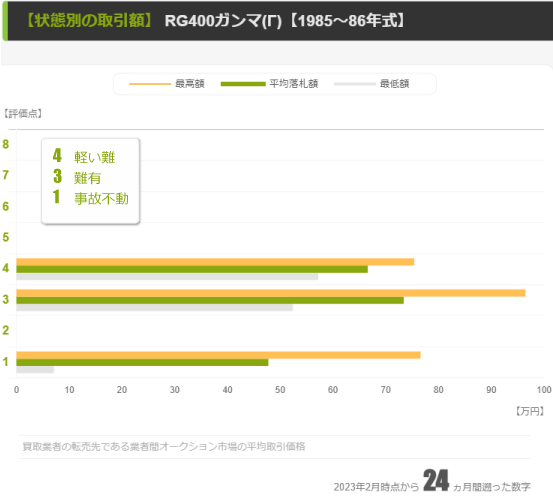The image size is (553, 503).
Task: Click the 事故不動 label in the grade key
Action: coord(101,199)
